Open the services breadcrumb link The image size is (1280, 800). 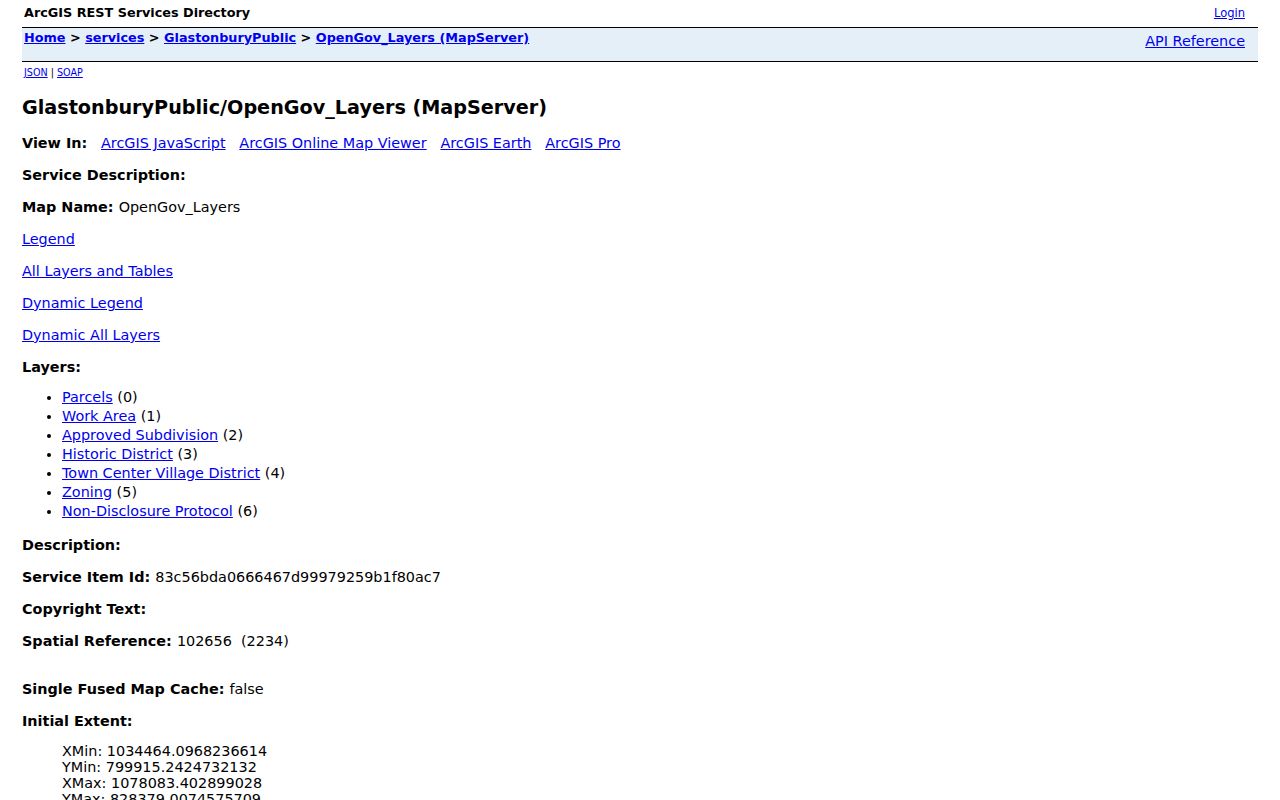click(115, 38)
